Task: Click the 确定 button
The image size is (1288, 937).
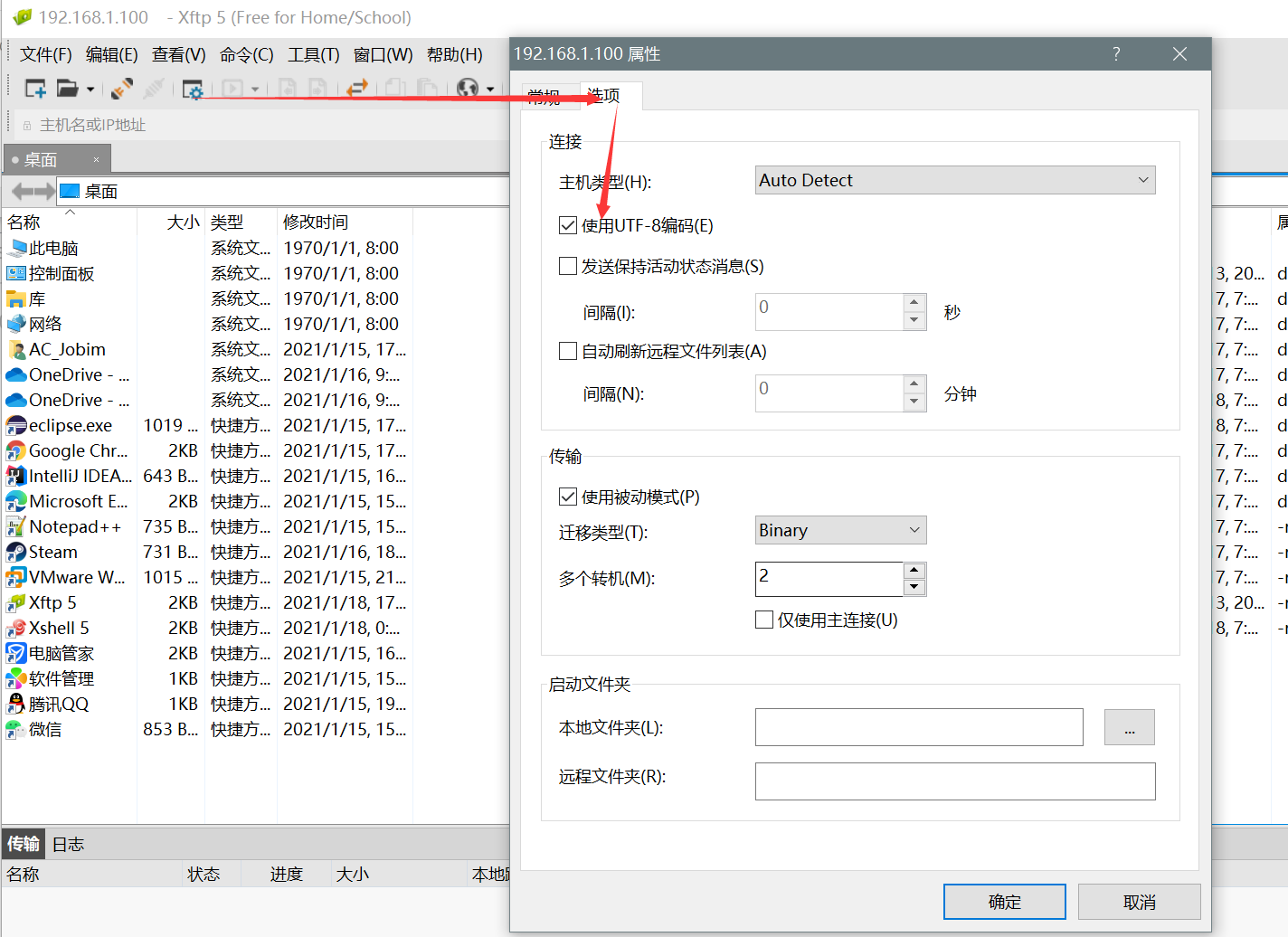Action: (x=1004, y=901)
